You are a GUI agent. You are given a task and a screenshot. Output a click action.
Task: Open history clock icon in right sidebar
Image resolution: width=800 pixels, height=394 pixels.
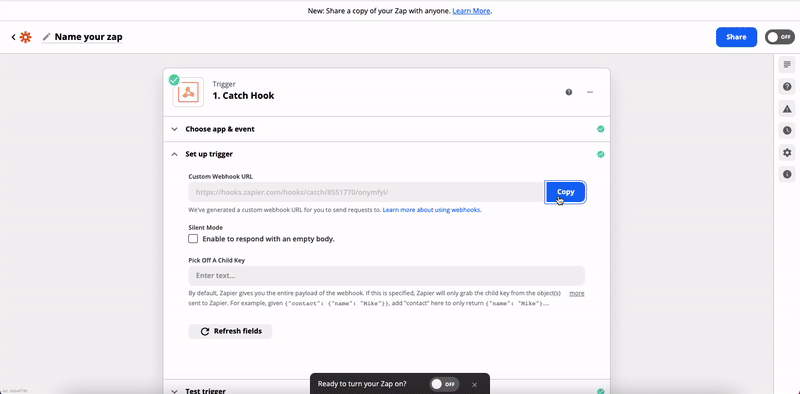click(787, 131)
